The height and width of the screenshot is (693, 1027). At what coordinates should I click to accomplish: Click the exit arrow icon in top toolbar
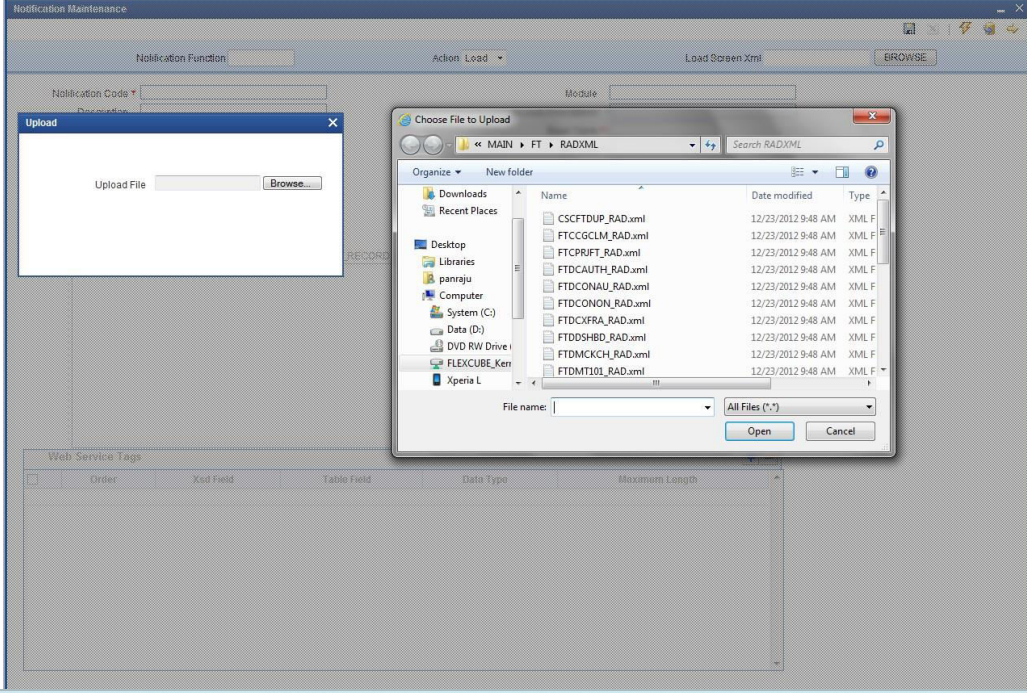(1013, 28)
